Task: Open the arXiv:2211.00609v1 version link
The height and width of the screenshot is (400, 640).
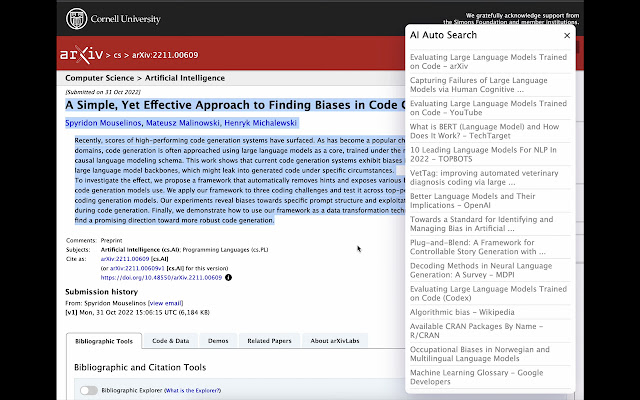Action: click(x=137, y=268)
